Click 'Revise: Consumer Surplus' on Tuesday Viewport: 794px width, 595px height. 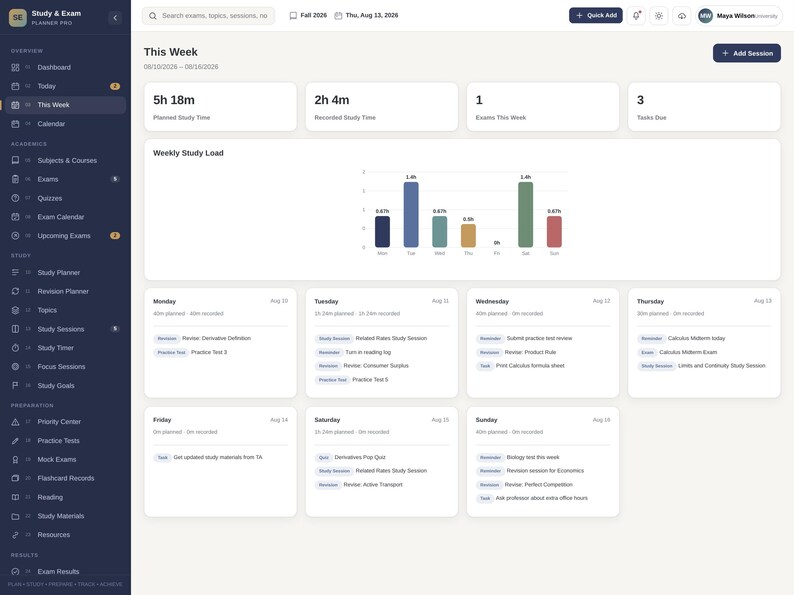376,366
